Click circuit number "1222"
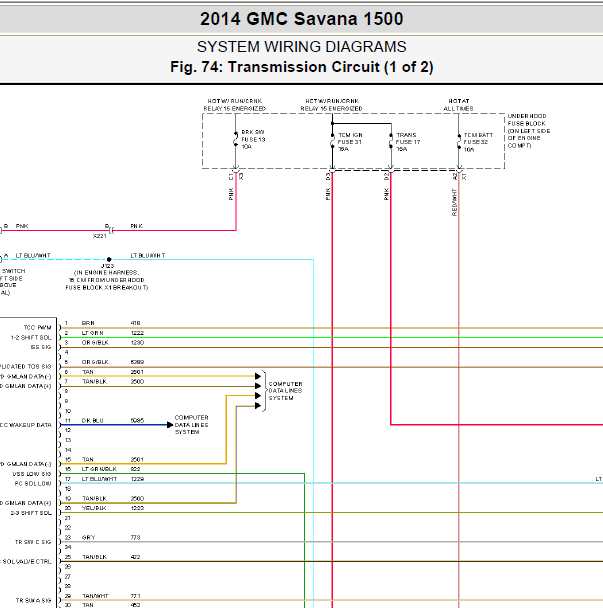The width and height of the screenshot is (603, 608). [x=137, y=333]
